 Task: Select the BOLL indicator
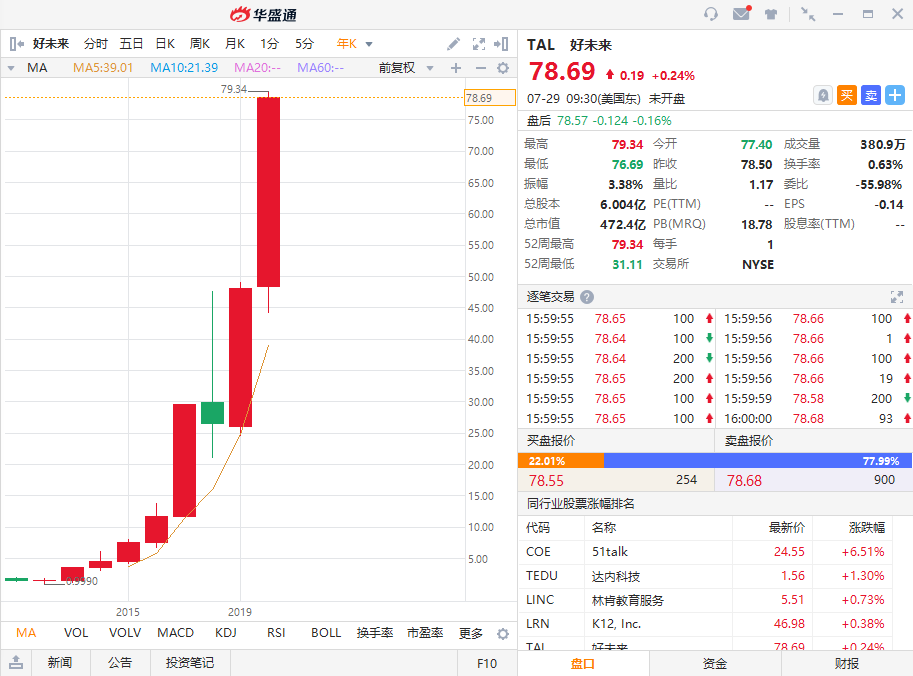325,633
